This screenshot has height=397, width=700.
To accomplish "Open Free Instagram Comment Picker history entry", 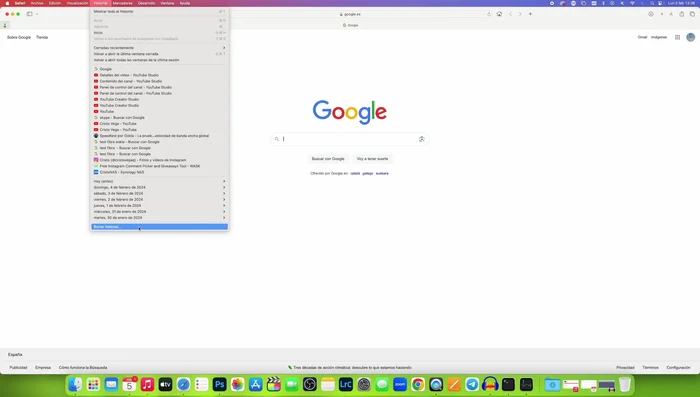I will click(159, 166).
